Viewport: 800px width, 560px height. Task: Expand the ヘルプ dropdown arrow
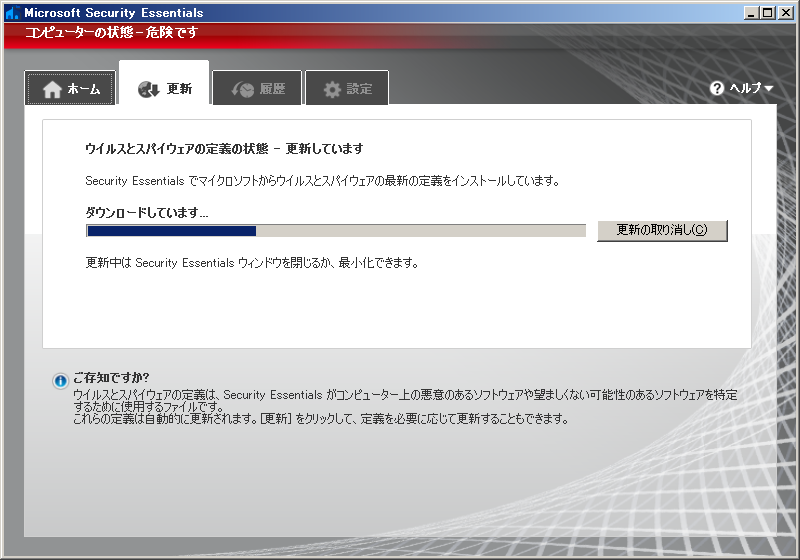[769, 88]
